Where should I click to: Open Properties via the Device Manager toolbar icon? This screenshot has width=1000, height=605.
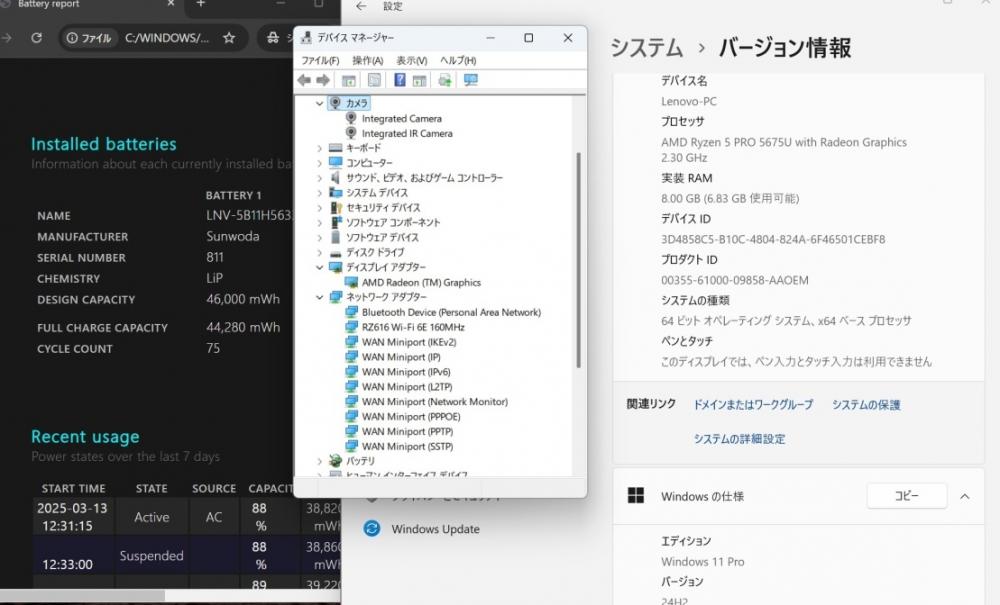pos(374,80)
